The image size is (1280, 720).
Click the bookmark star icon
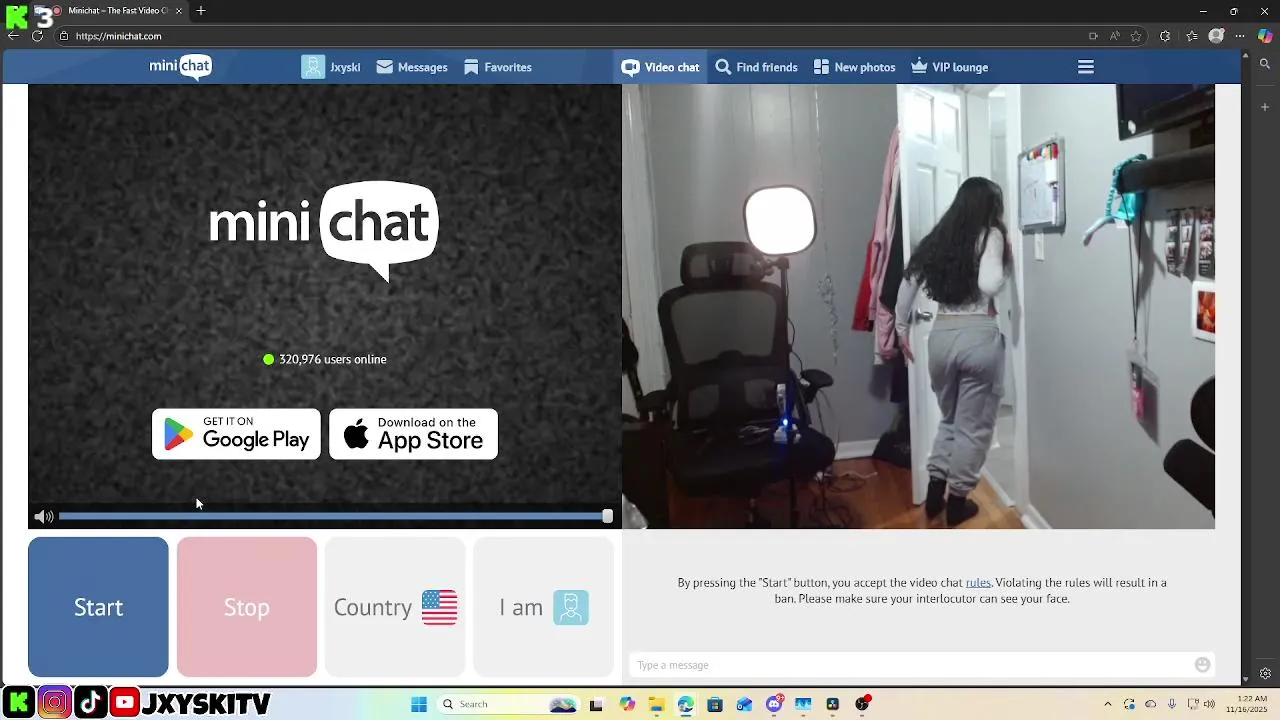pos(1136,36)
